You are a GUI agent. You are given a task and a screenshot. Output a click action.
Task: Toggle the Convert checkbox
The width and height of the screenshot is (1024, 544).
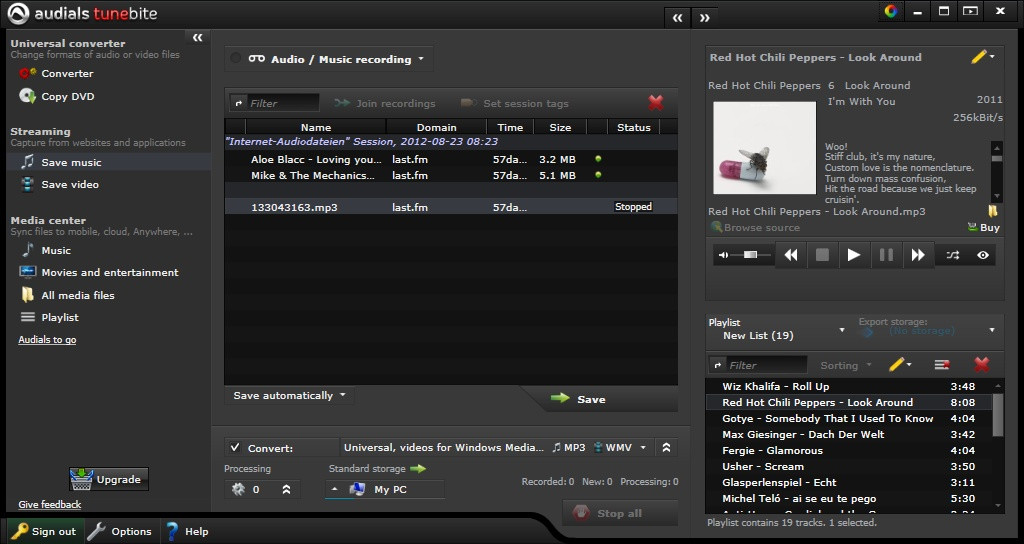[234, 447]
